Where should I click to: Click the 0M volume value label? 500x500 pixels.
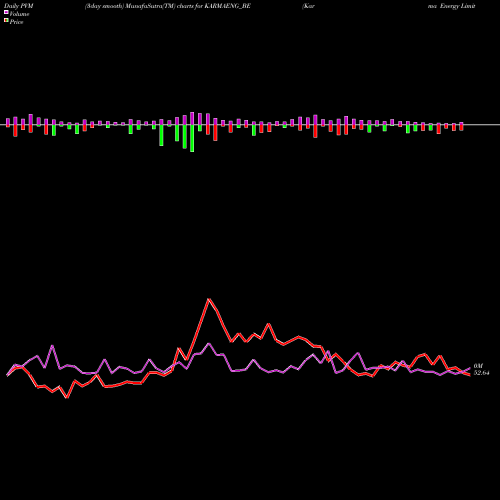[478, 366]
